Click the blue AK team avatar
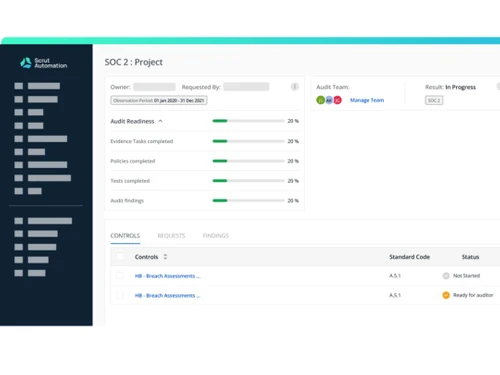This screenshot has width=500, height=375. 329,100
